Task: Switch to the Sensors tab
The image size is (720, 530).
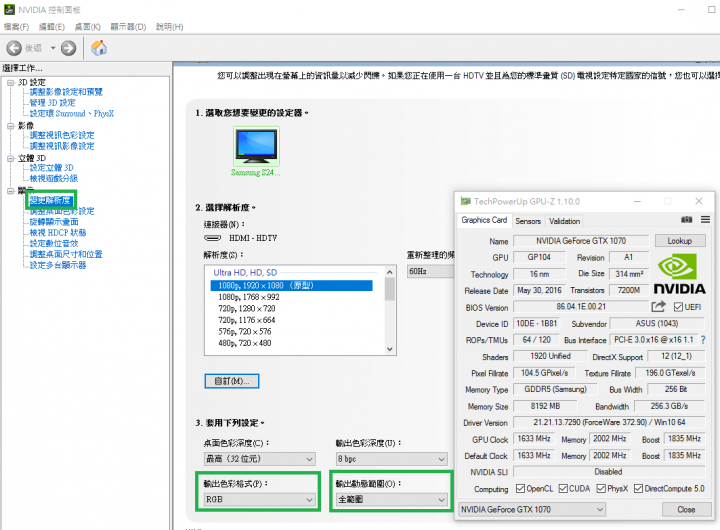Action: [x=528, y=221]
